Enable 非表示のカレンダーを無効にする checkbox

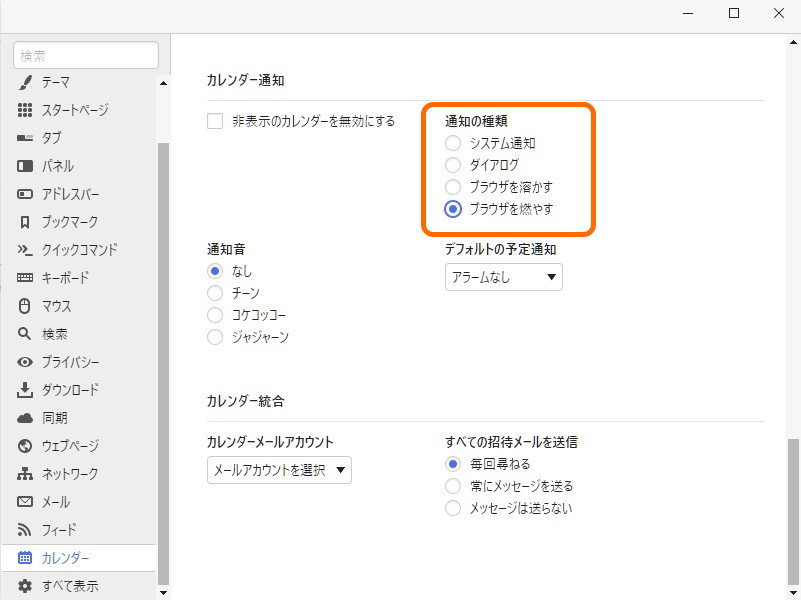click(x=214, y=120)
